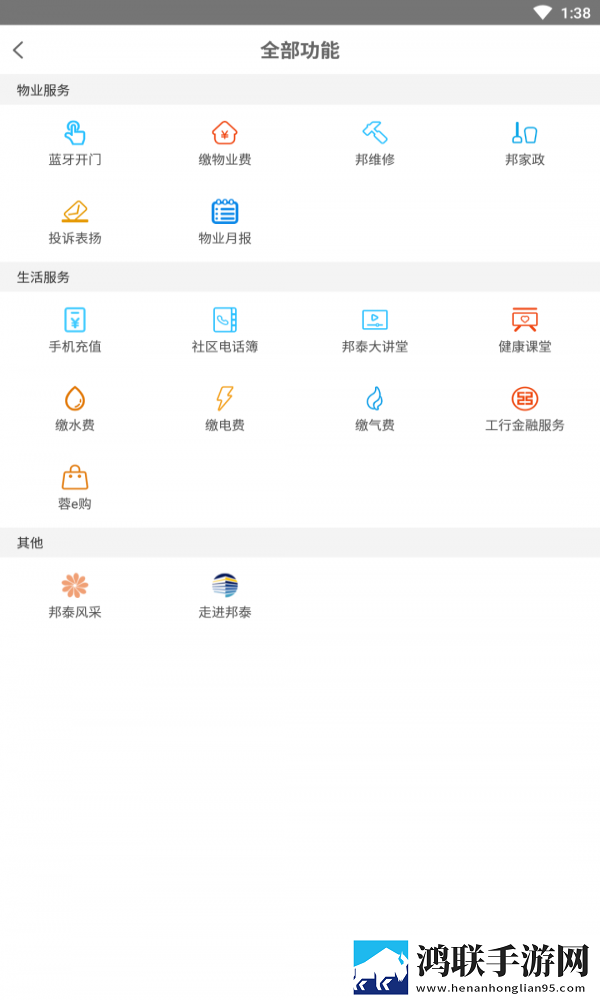Viewport: 600px width, 1000px height.
Task: Tap the 工行金融服务 label
Action: pyautogui.click(x=525, y=425)
